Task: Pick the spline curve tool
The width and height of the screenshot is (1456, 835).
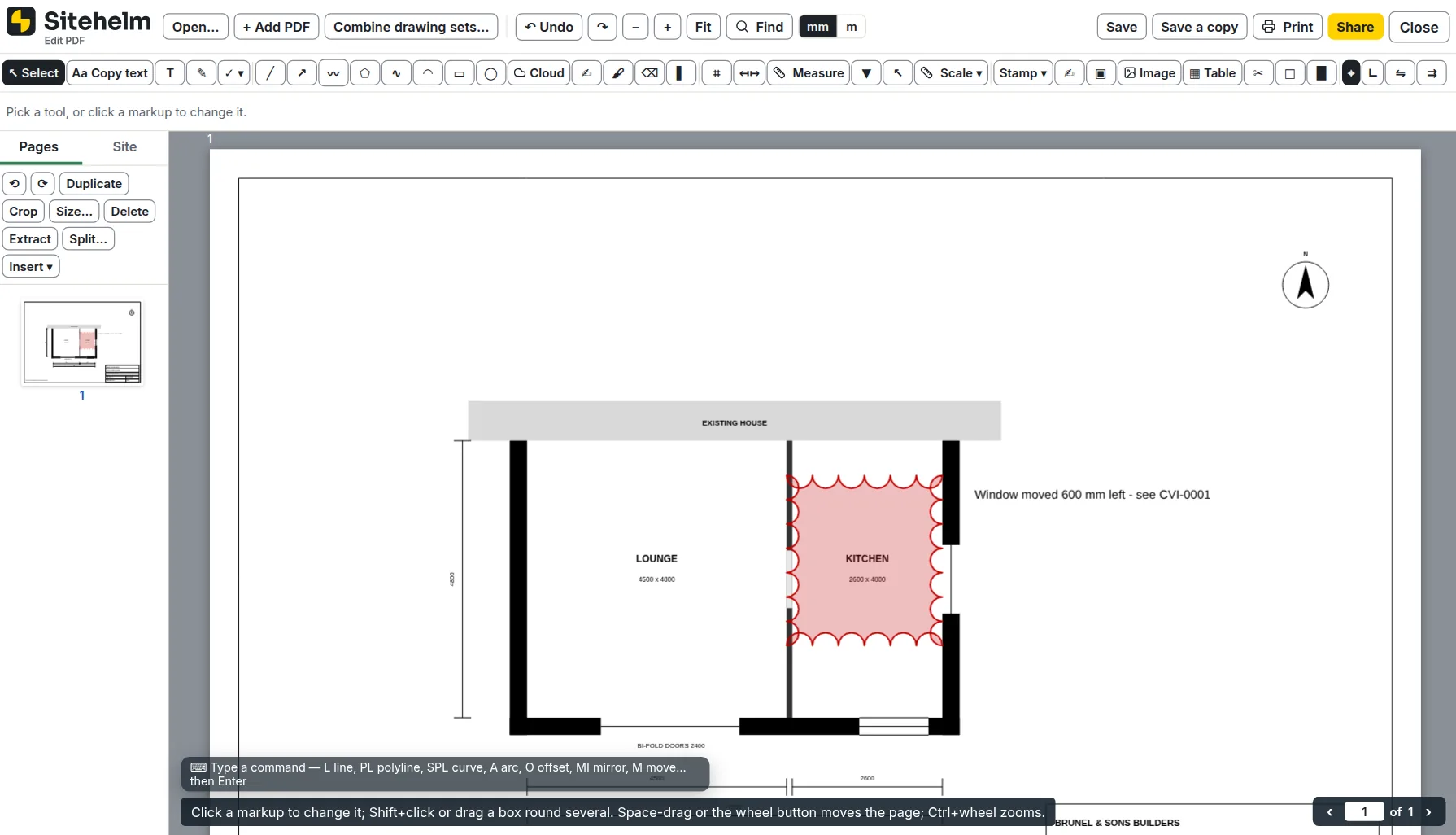Action: 396,73
